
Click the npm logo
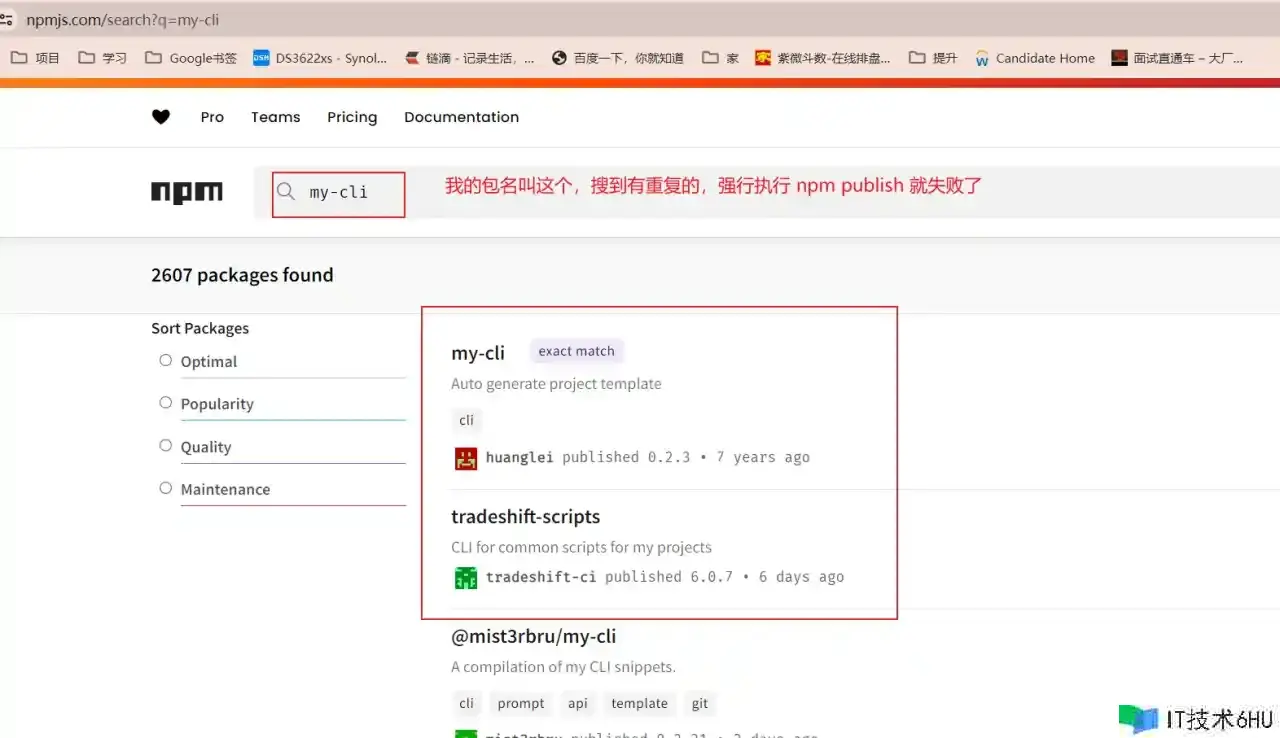pyautogui.click(x=187, y=192)
